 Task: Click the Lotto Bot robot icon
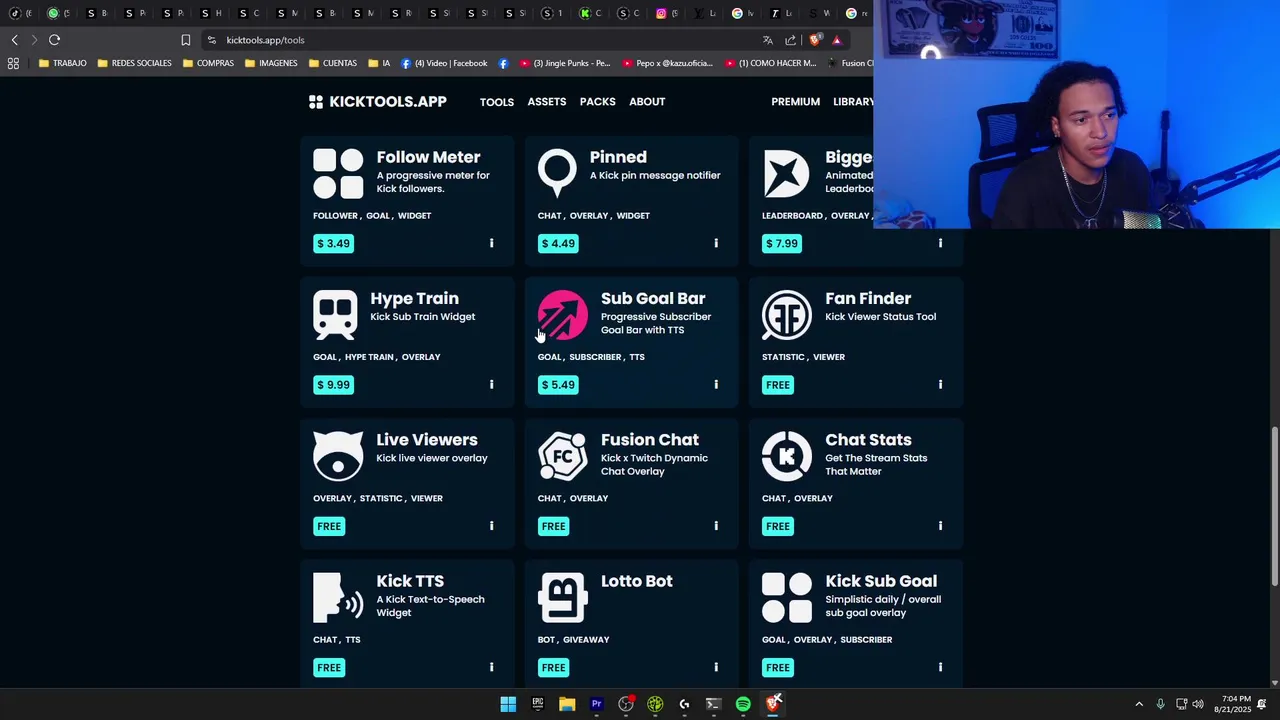tap(562, 597)
